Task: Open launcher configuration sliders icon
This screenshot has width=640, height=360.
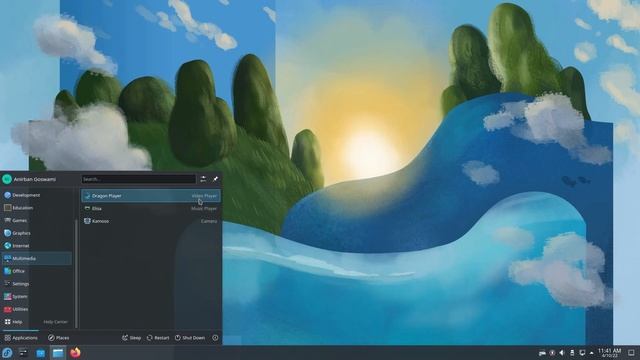Action: [x=203, y=179]
